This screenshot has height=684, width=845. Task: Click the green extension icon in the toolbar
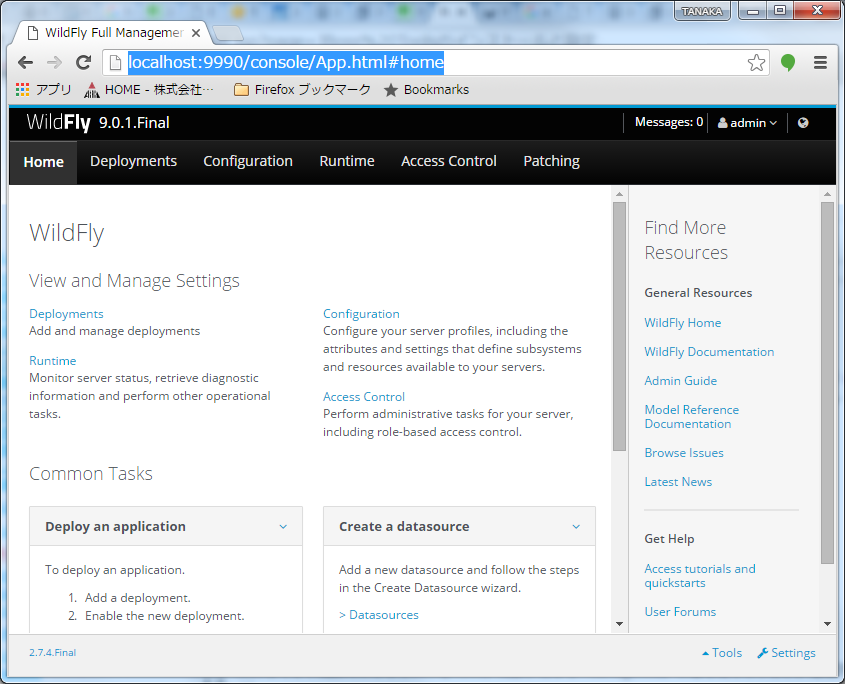tap(788, 63)
